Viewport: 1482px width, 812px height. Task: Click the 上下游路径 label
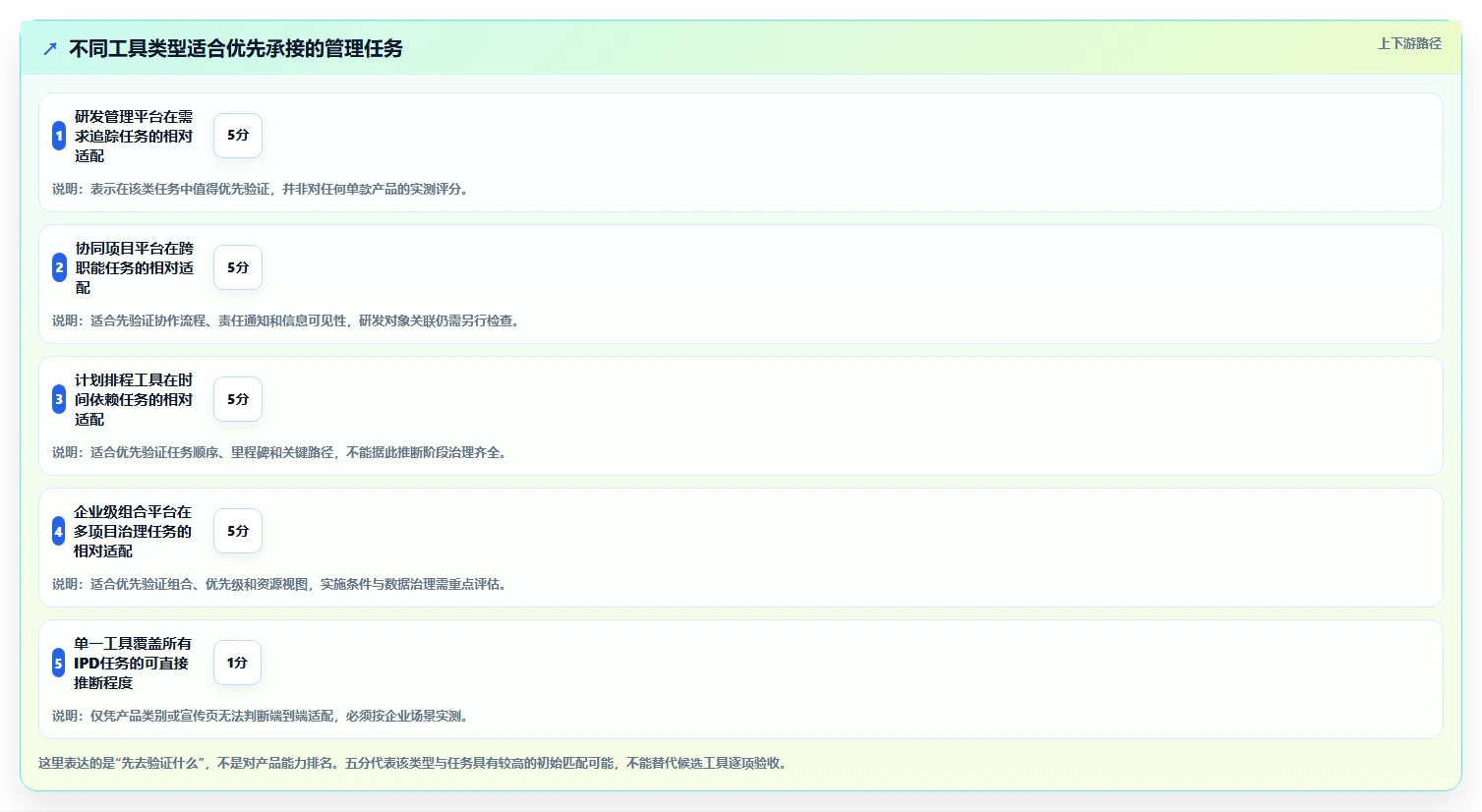coord(1409,43)
